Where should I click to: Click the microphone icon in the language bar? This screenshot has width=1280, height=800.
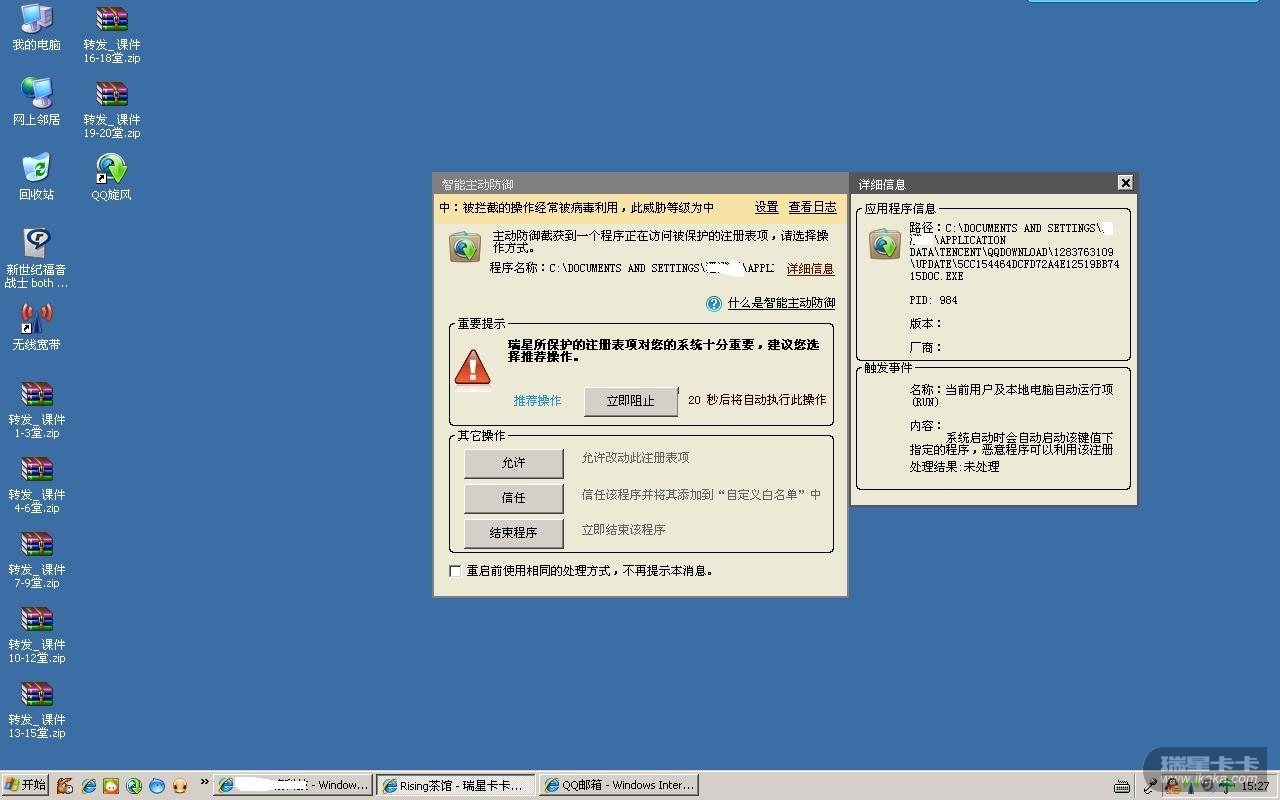coord(1152,786)
